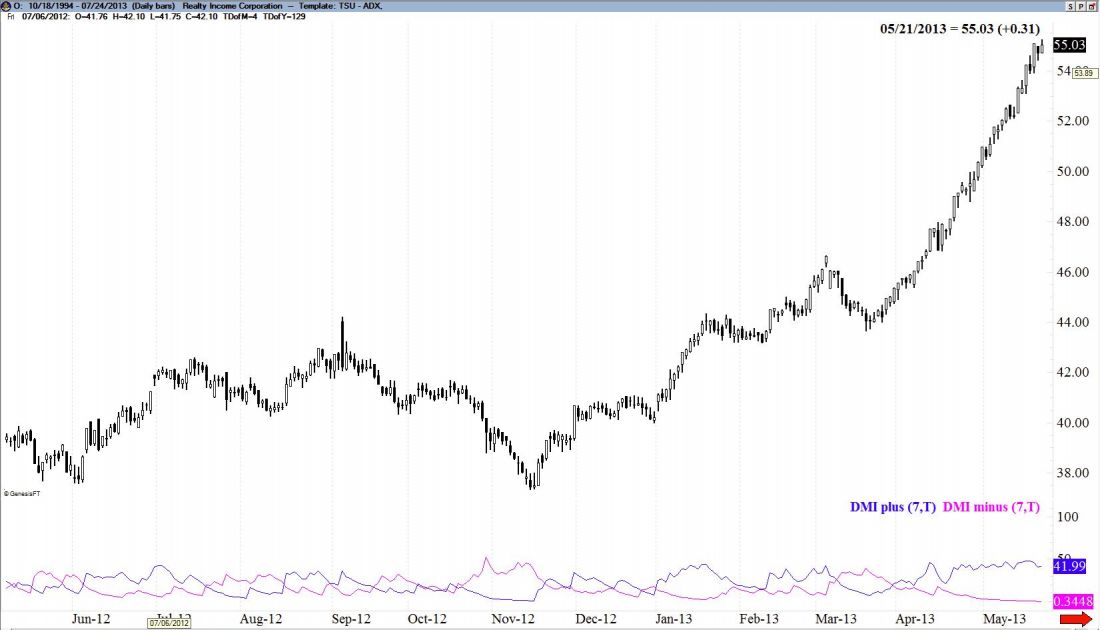Click the red scroll-forward arrow
Screen dimensions: 1100x630
click(x=1075, y=621)
